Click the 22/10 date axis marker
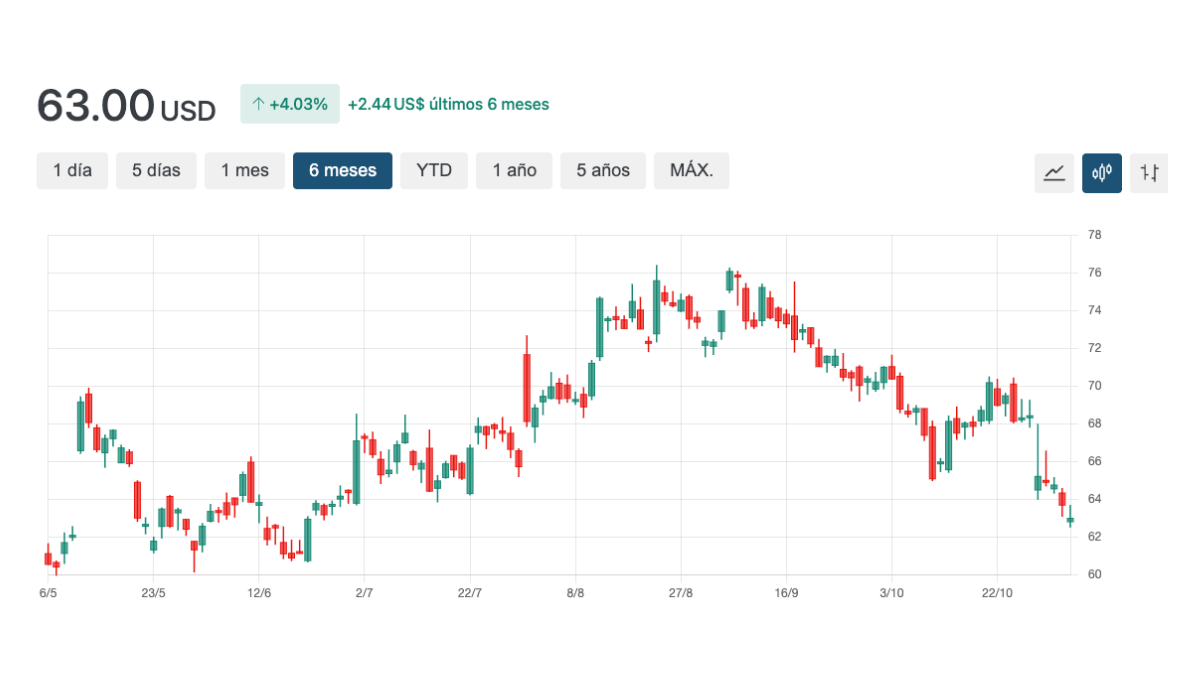 point(997,593)
